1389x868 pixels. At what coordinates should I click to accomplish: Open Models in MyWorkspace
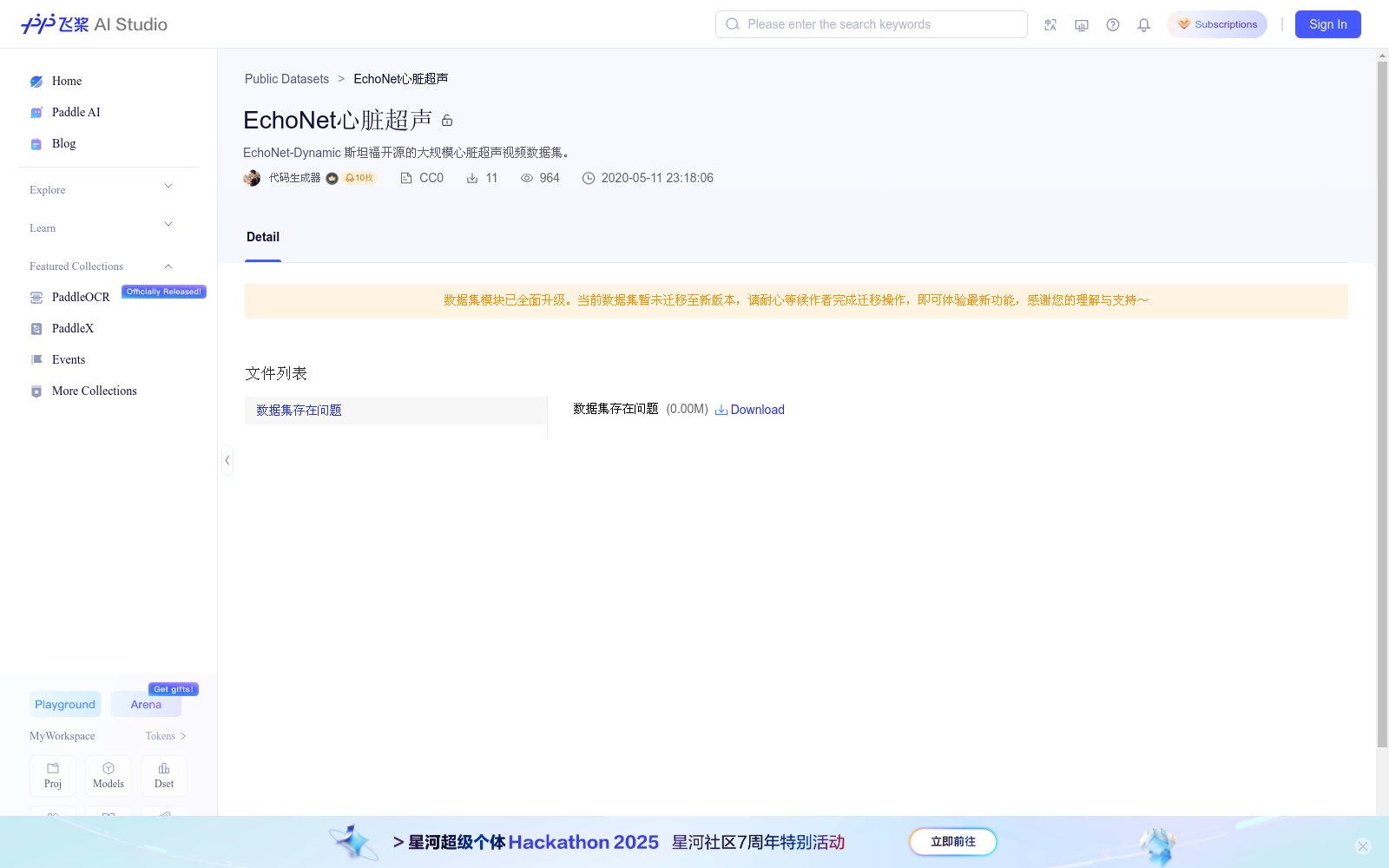109,775
